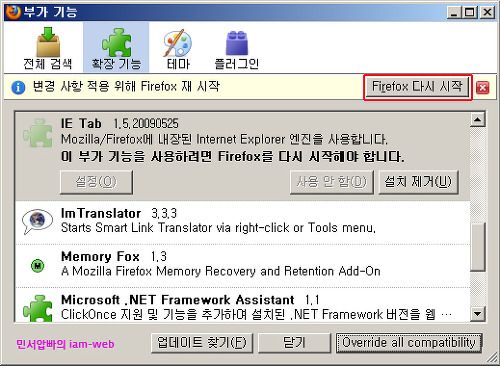Uninstall IE Tab with 설치 제거(U)

click(418, 182)
